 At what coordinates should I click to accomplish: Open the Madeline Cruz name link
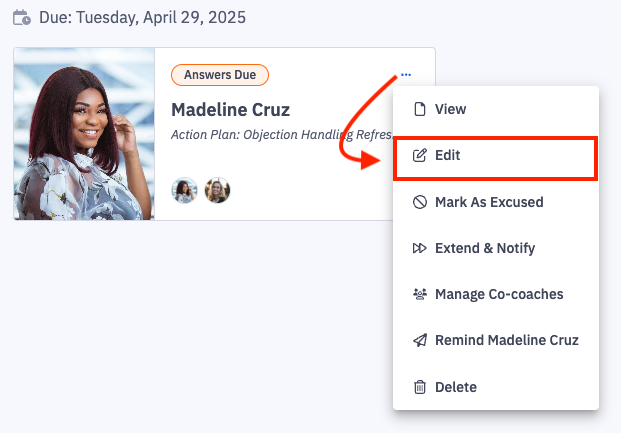[230, 110]
